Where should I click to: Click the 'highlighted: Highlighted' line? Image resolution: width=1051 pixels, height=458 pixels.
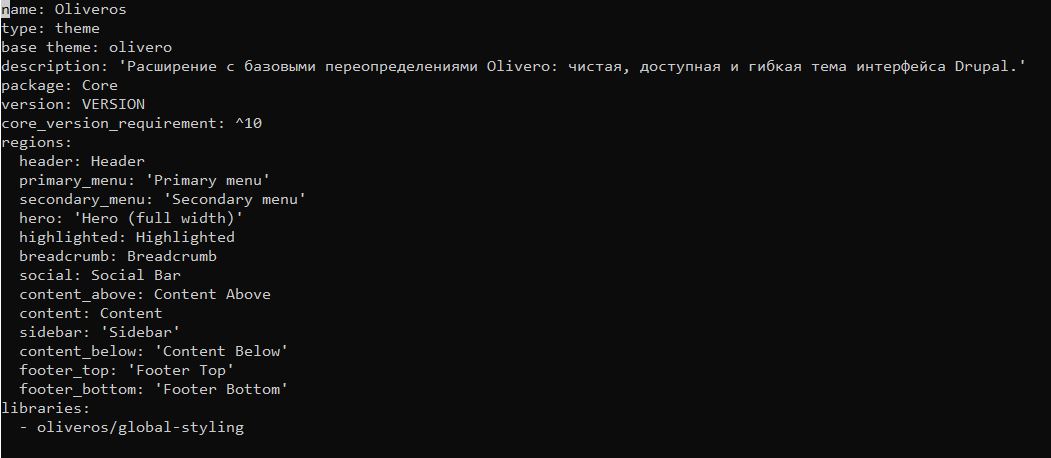127,237
